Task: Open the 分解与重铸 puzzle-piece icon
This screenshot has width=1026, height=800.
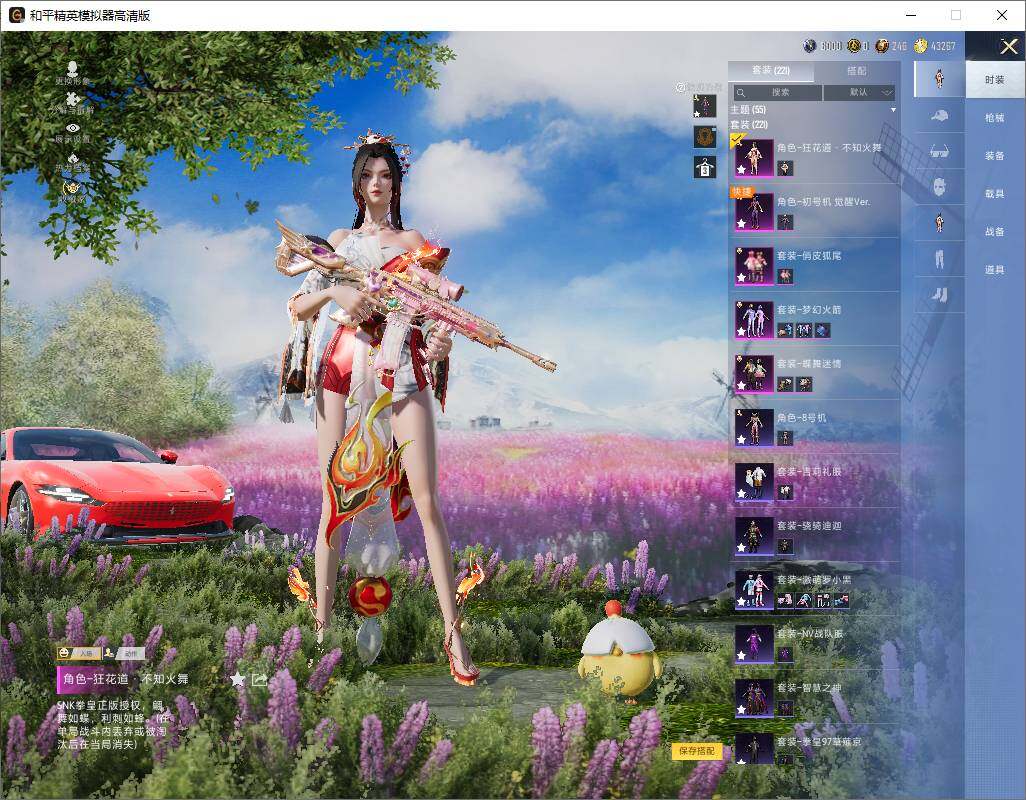Action: coord(73,99)
